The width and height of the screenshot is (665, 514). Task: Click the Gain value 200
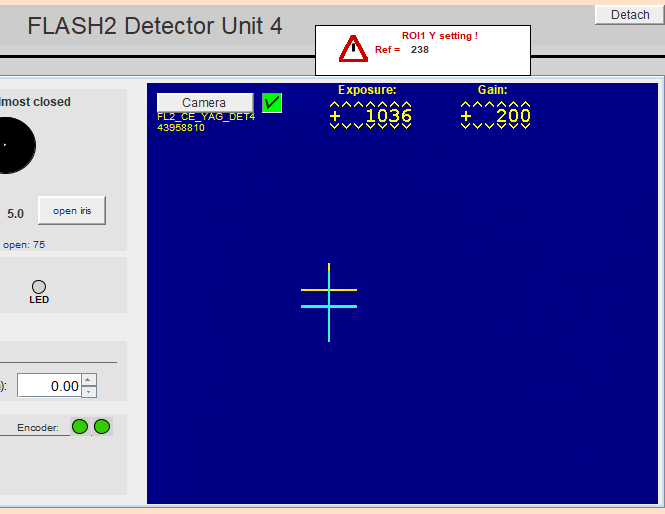pos(513,116)
